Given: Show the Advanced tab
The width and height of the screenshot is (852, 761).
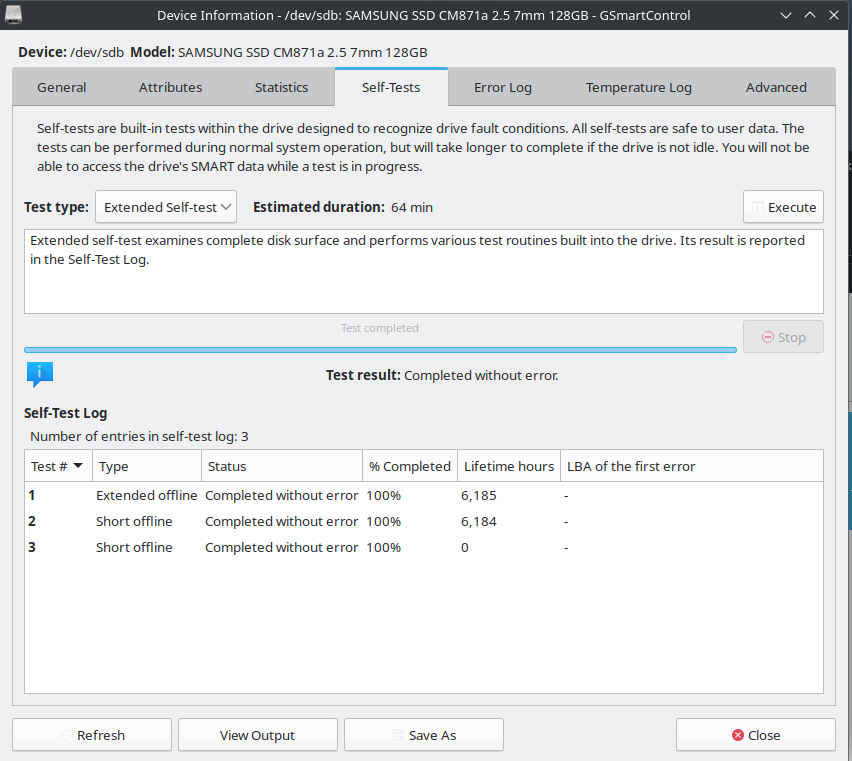Looking at the screenshot, I should point(776,87).
